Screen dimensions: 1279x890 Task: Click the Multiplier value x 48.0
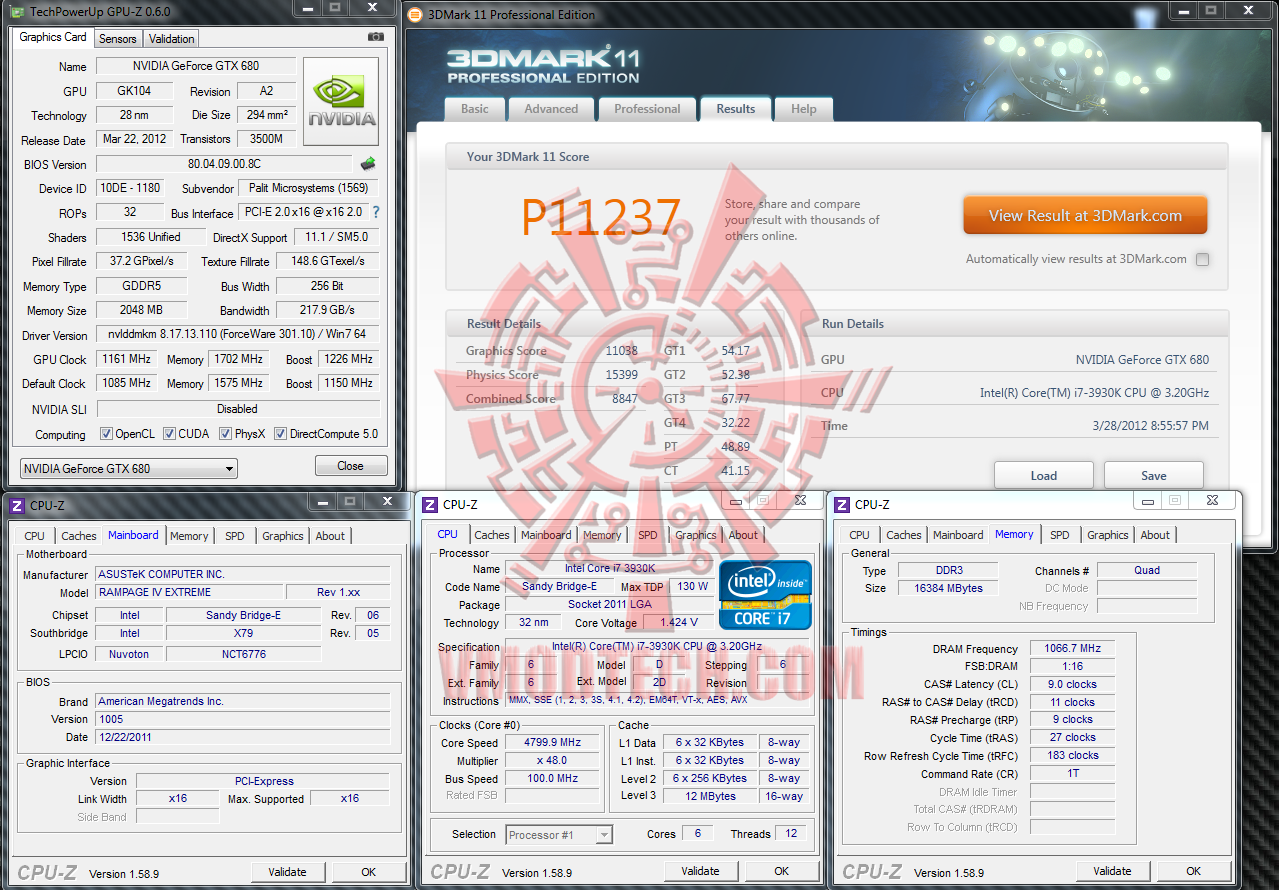click(x=552, y=761)
